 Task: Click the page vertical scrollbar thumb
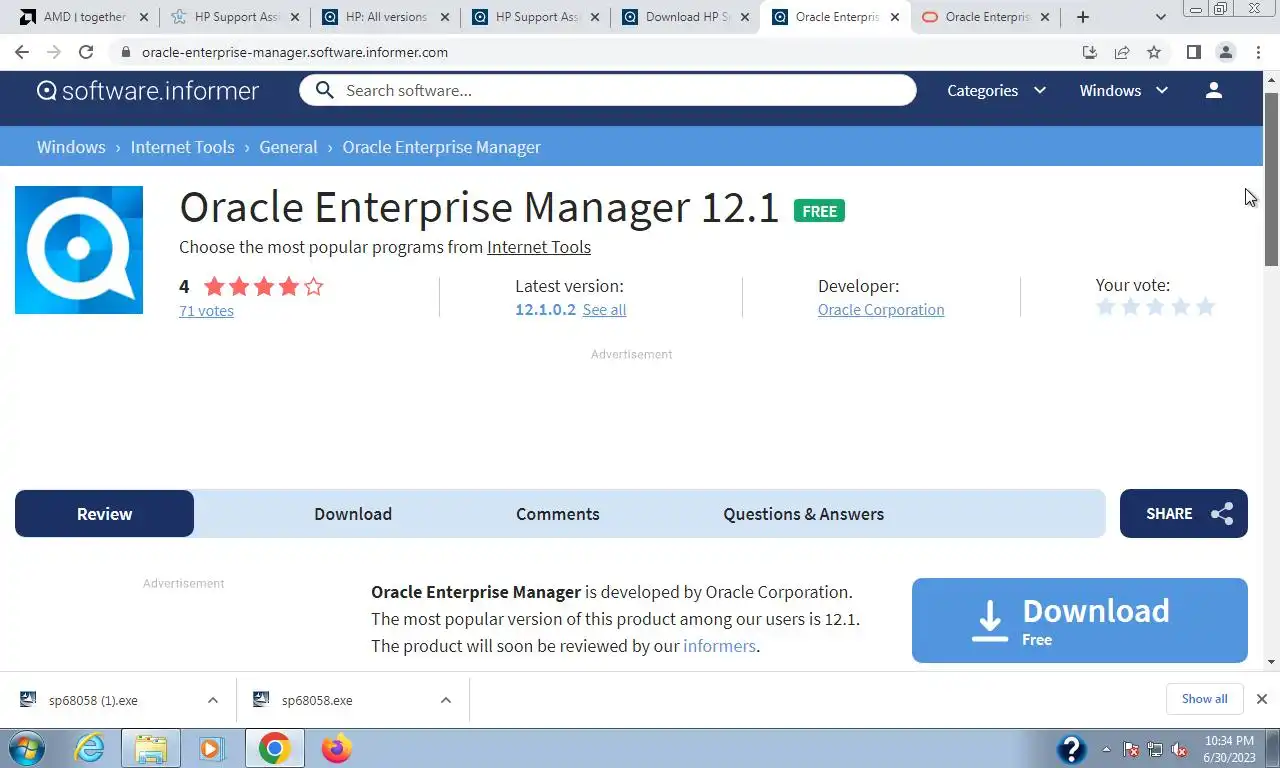1271,179
